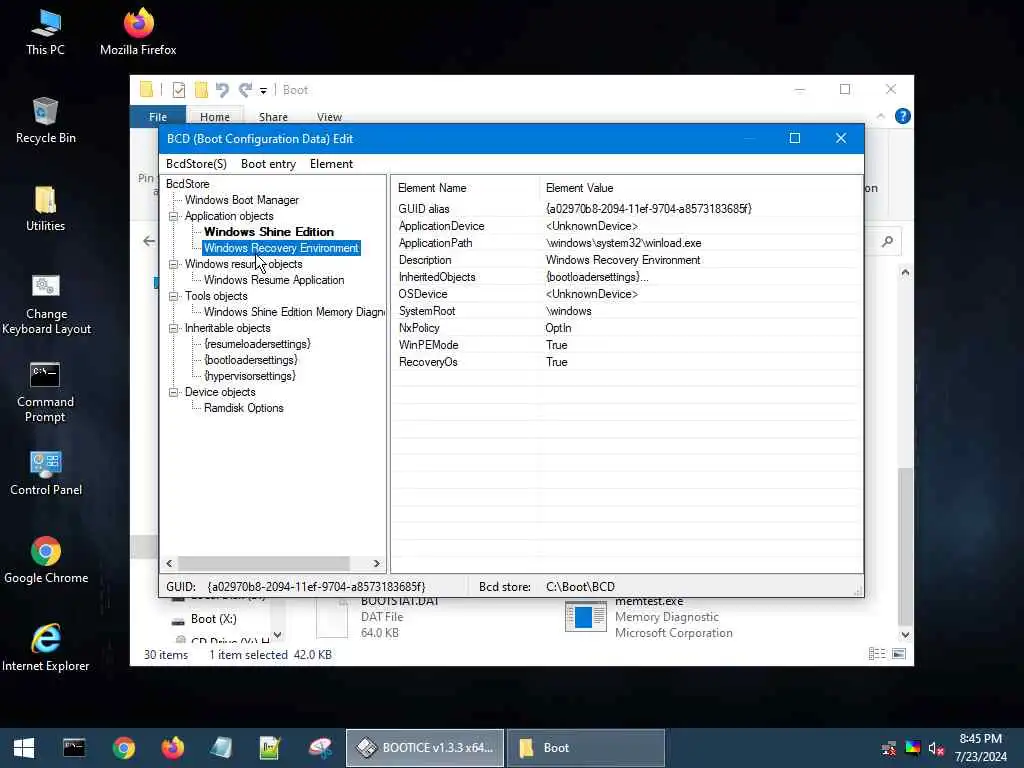Click Properties checkmark icon in Explorer toolbar

click(178, 90)
